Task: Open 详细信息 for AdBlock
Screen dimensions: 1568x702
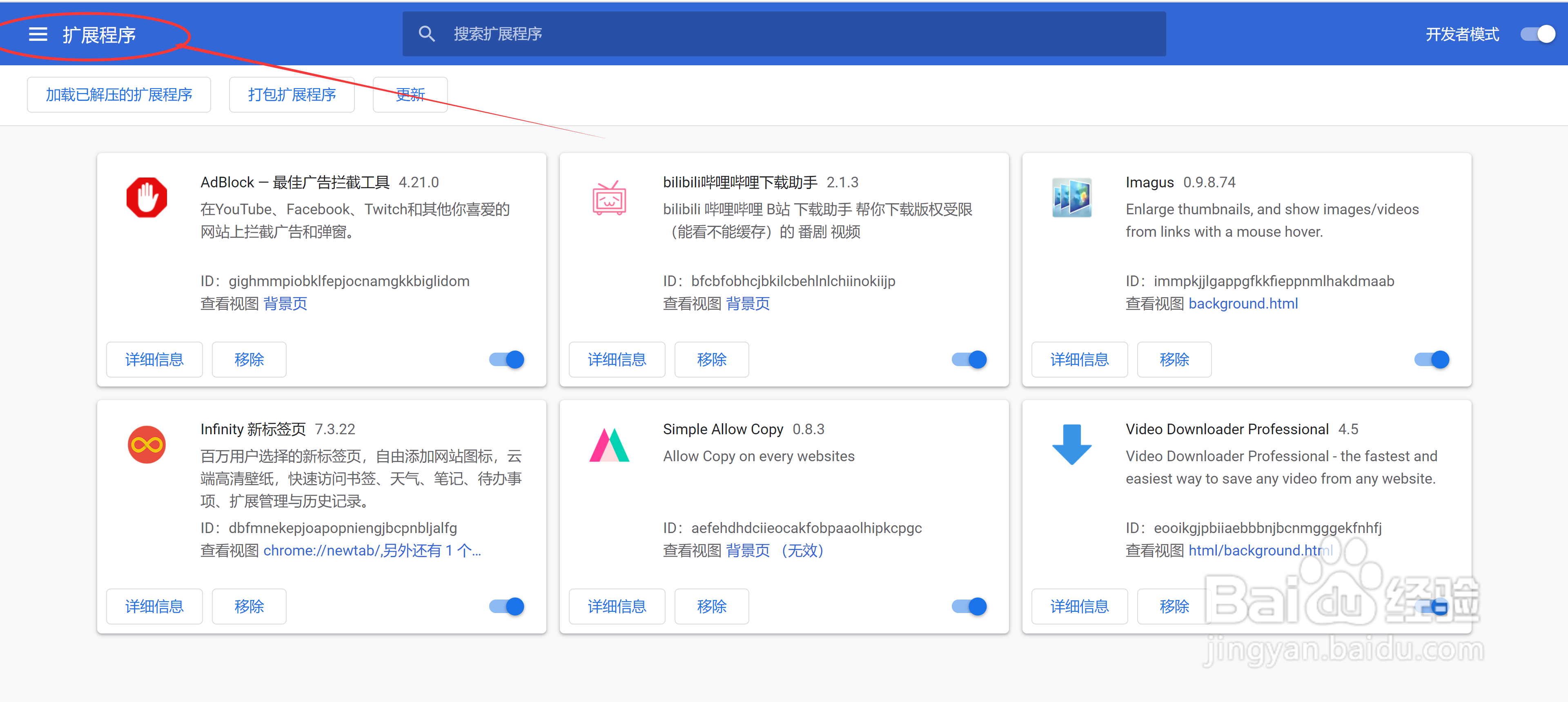Action: pyautogui.click(x=154, y=360)
